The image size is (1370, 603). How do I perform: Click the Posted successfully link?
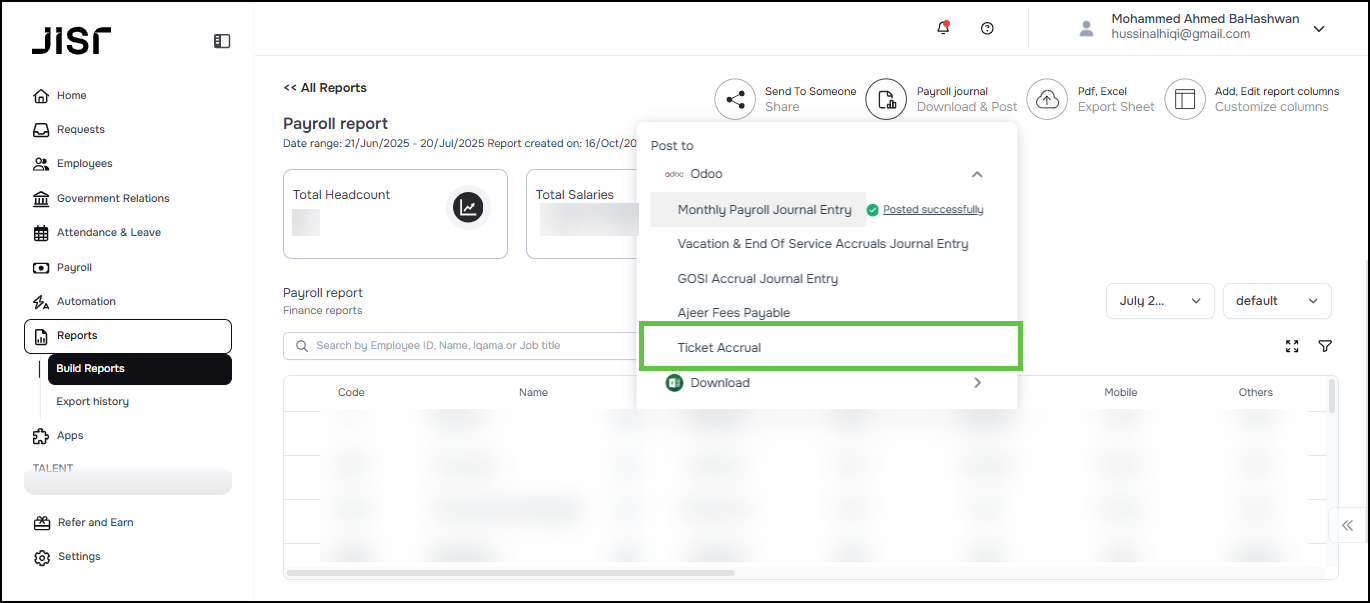pyautogui.click(x=932, y=210)
